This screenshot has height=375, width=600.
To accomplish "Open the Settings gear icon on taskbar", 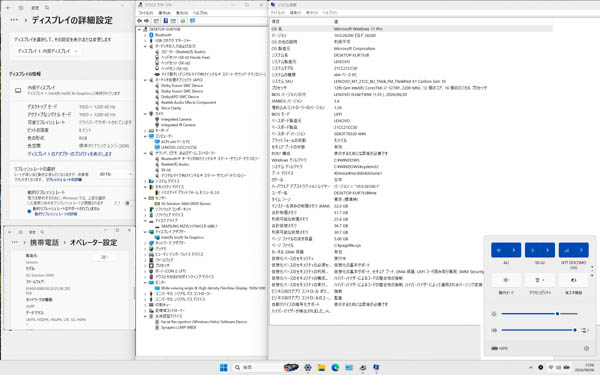I will [x=308, y=367].
